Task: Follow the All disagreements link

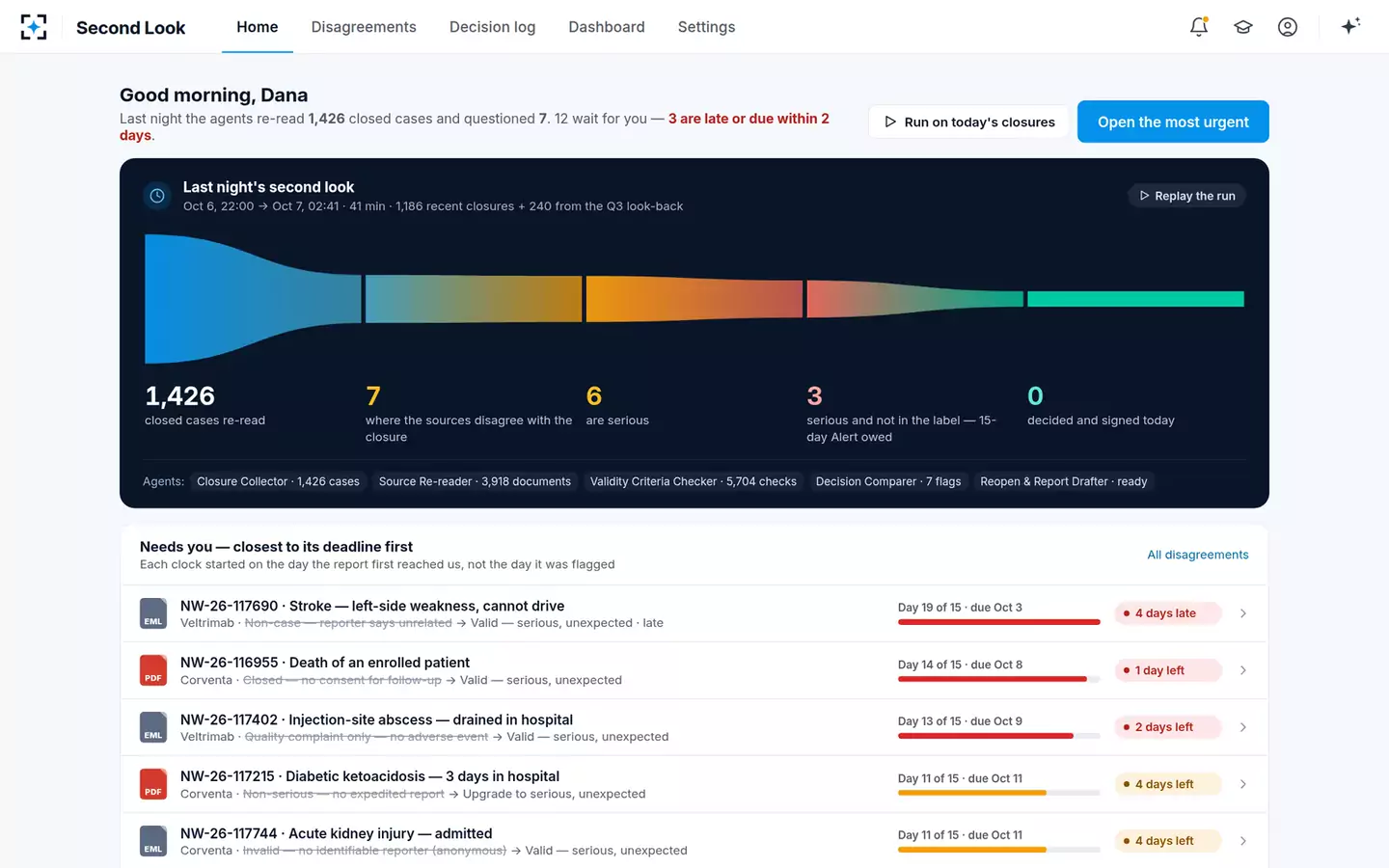Action: (1198, 555)
